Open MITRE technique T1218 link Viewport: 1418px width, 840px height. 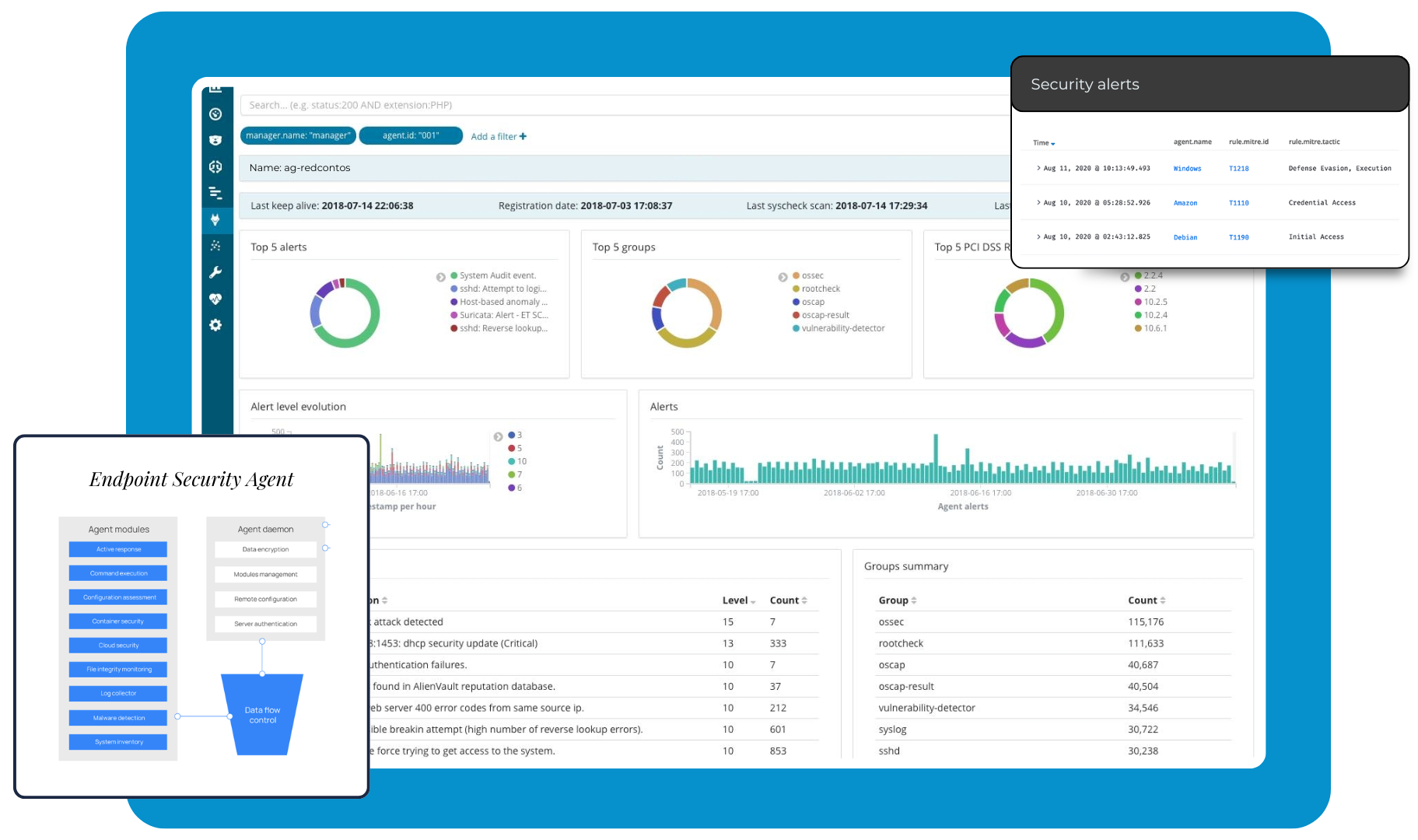click(x=1238, y=168)
